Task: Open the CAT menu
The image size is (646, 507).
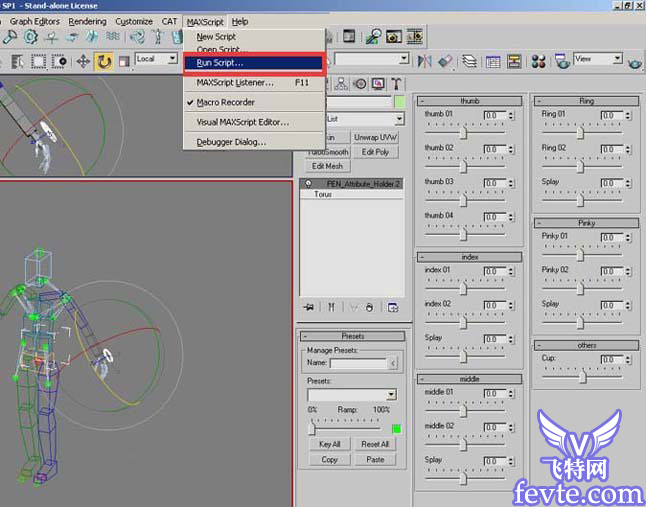Action: point(169,21)
